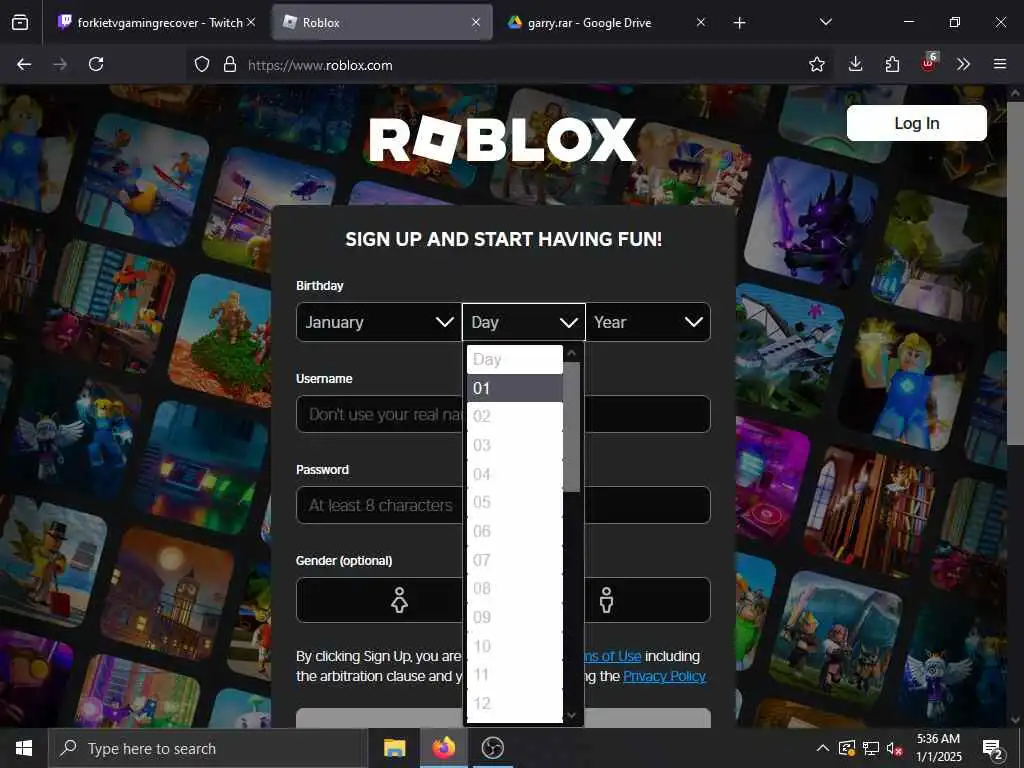Reload the Roblox page
This screenshot has width=1024, height=768.
(x=96, y=64)
